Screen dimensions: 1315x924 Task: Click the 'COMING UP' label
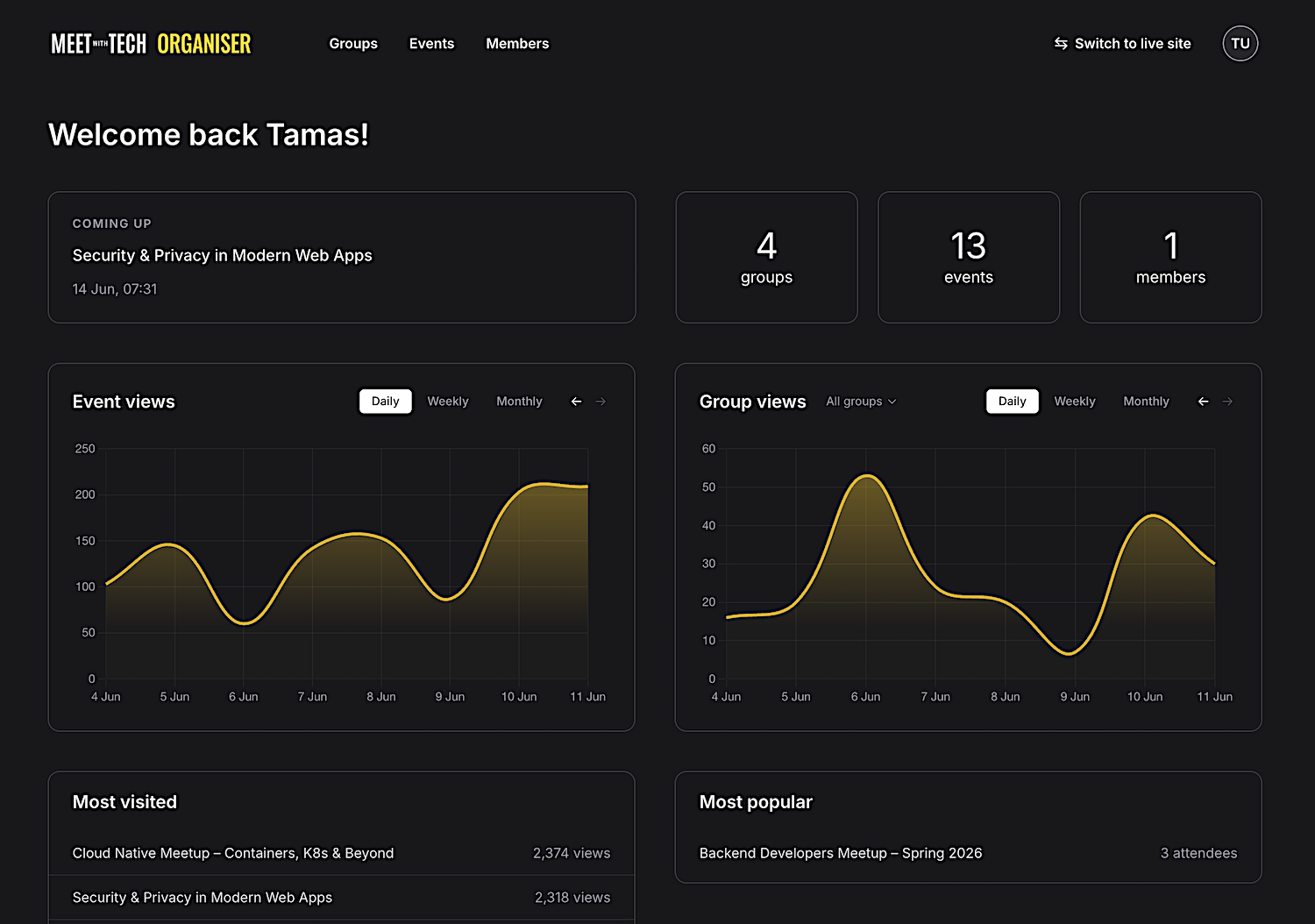[111, 224]
